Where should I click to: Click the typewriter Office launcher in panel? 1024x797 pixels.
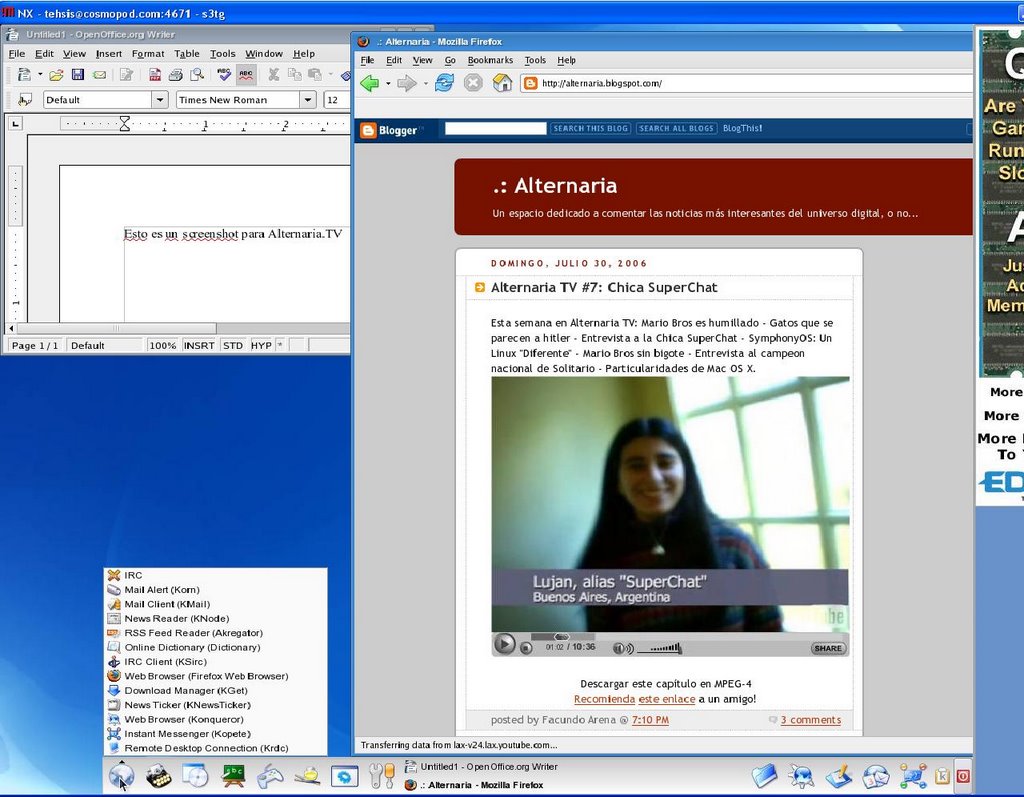point(158,776)
